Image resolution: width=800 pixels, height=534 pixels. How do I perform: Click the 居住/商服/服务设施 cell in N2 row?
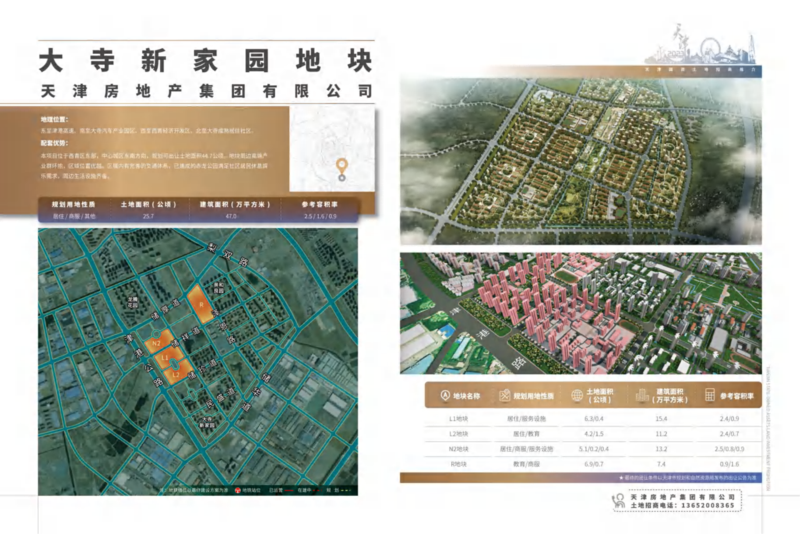526,449
